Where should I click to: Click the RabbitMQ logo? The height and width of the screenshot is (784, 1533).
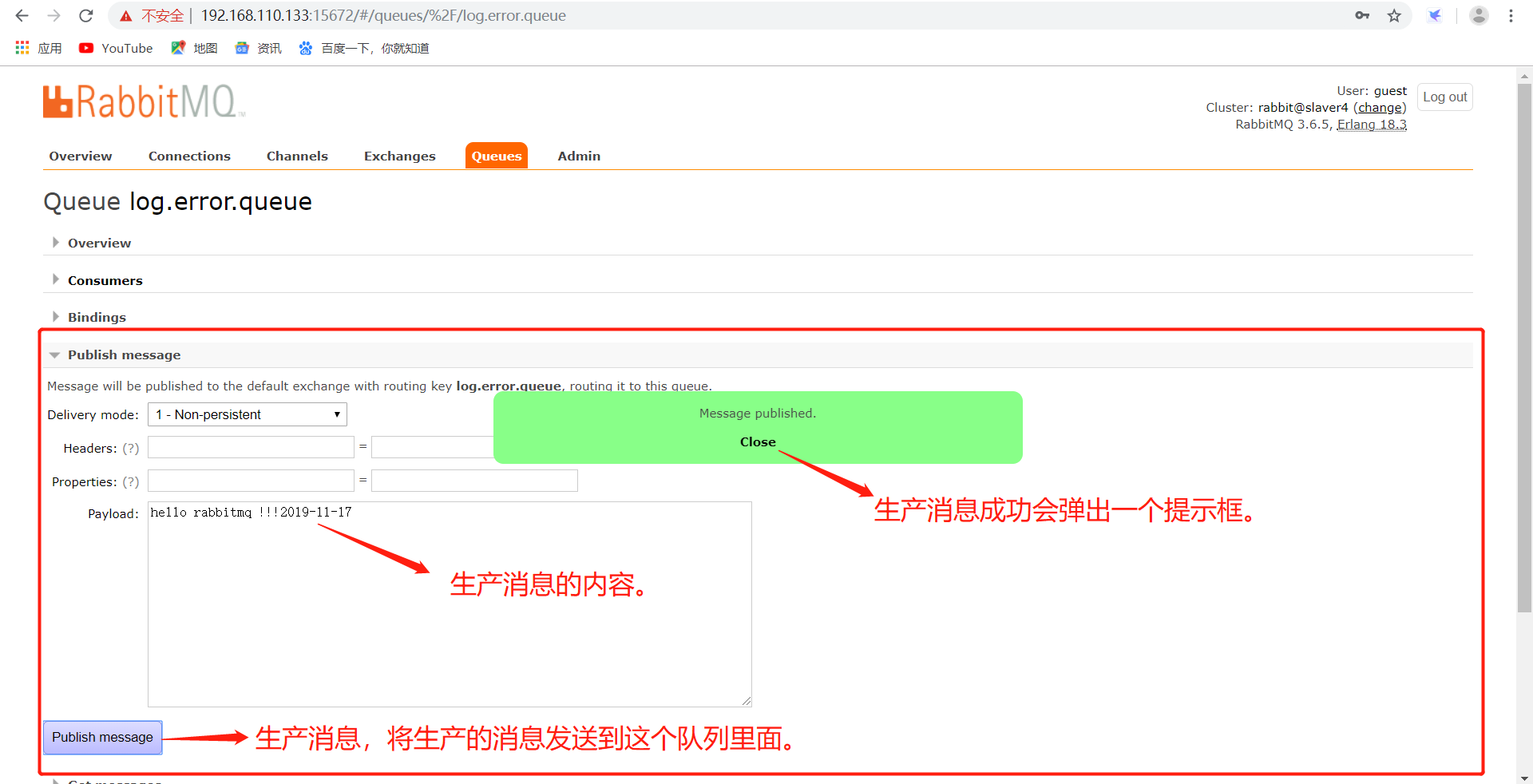pyautogui.click(x=142, y=101)
